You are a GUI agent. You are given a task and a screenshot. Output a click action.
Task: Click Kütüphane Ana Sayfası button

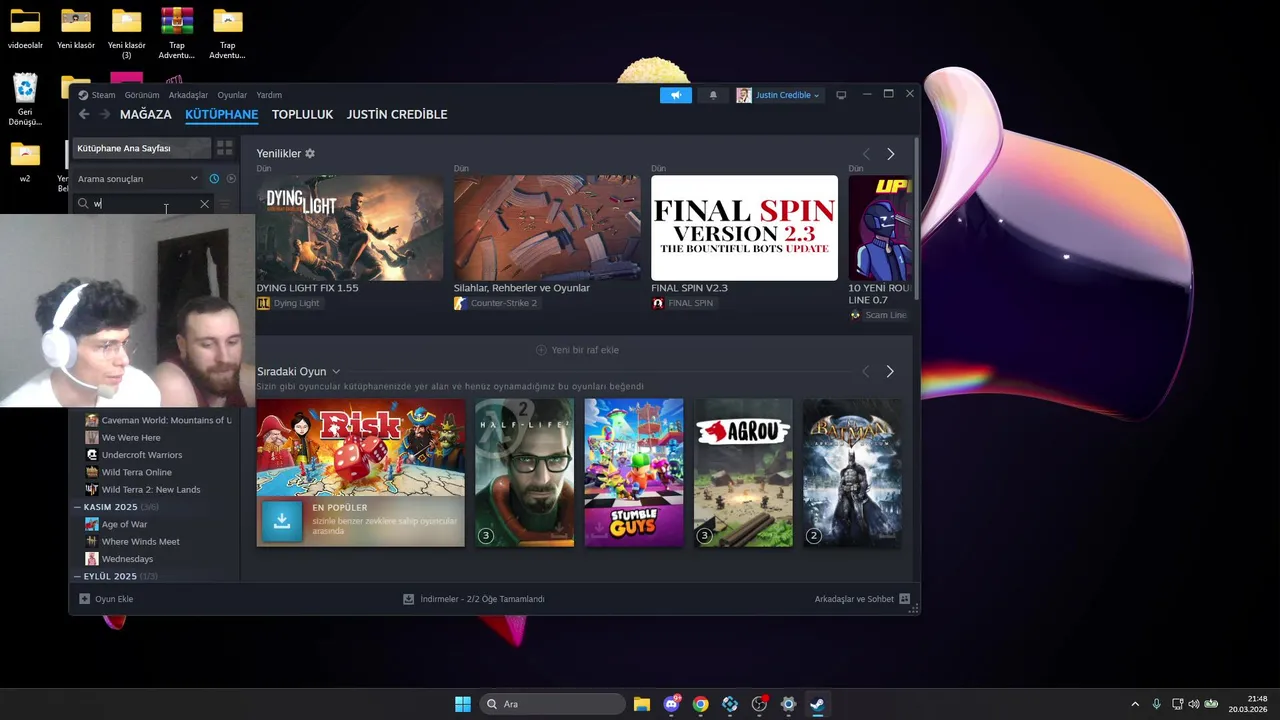click(x=141, y=148)
